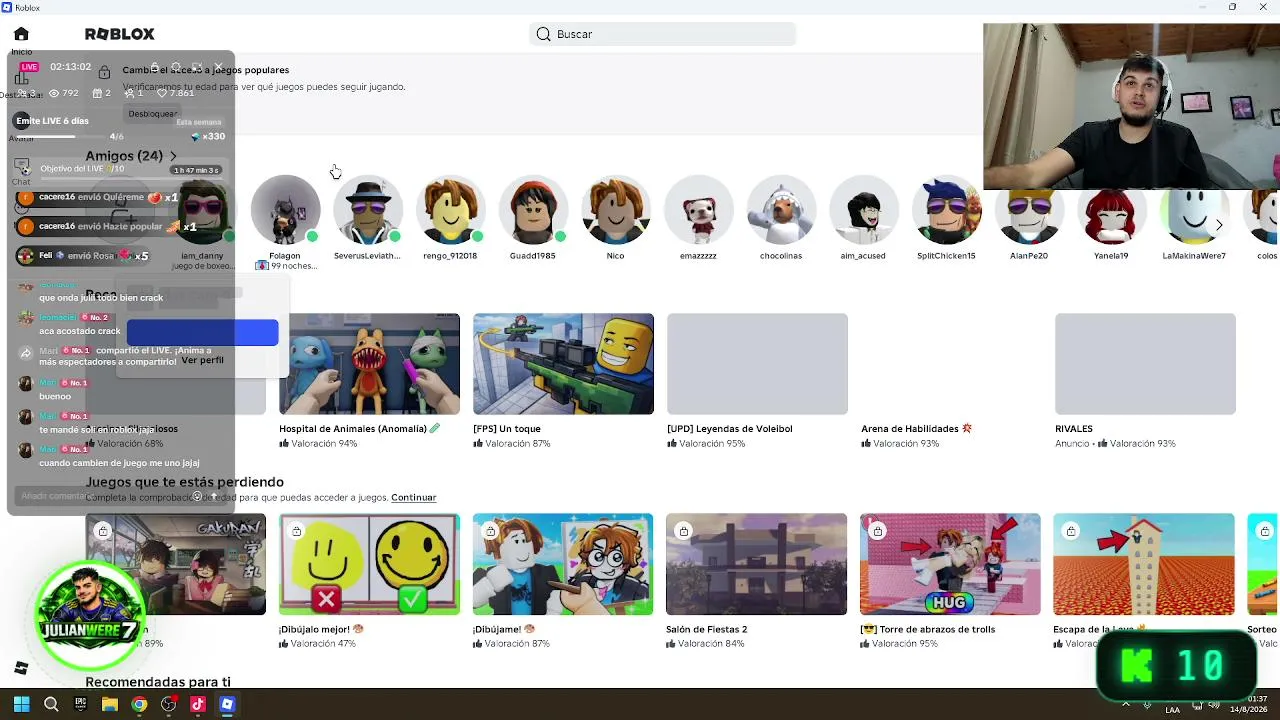
Task: Open Windows taskbar search
Action: 51,704
